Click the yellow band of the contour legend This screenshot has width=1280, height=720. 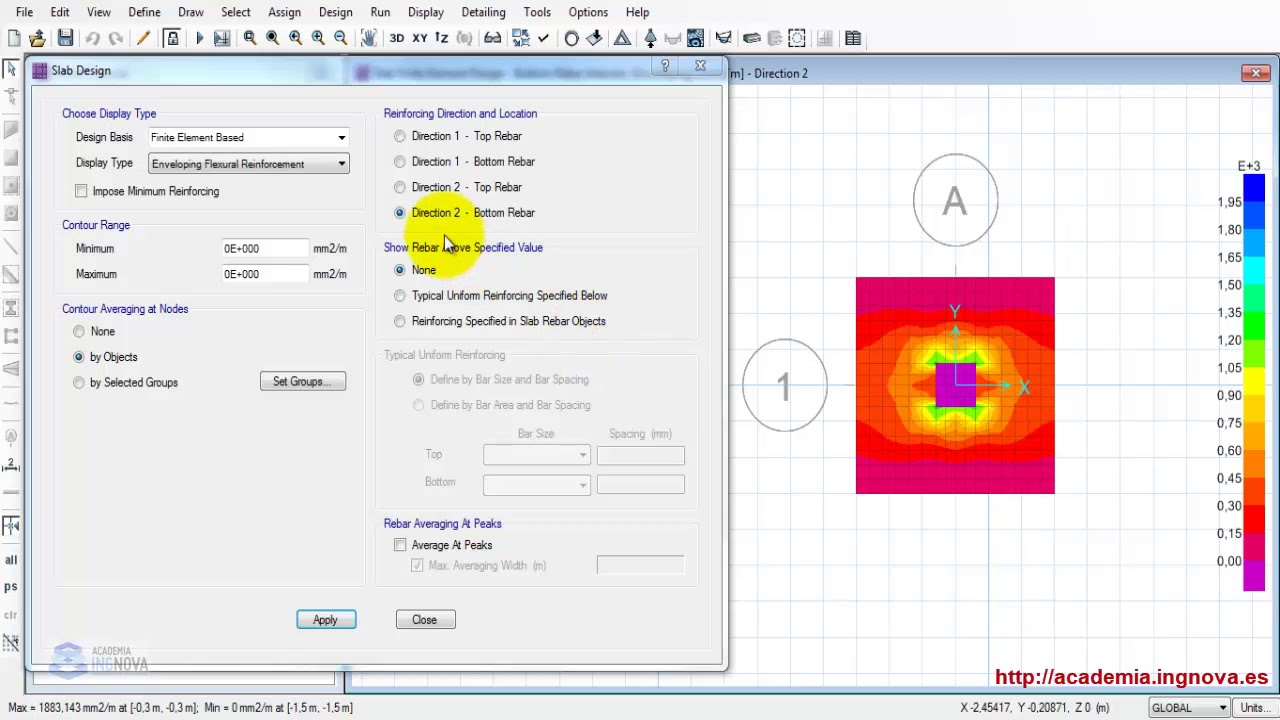(x=1254, y=382)
